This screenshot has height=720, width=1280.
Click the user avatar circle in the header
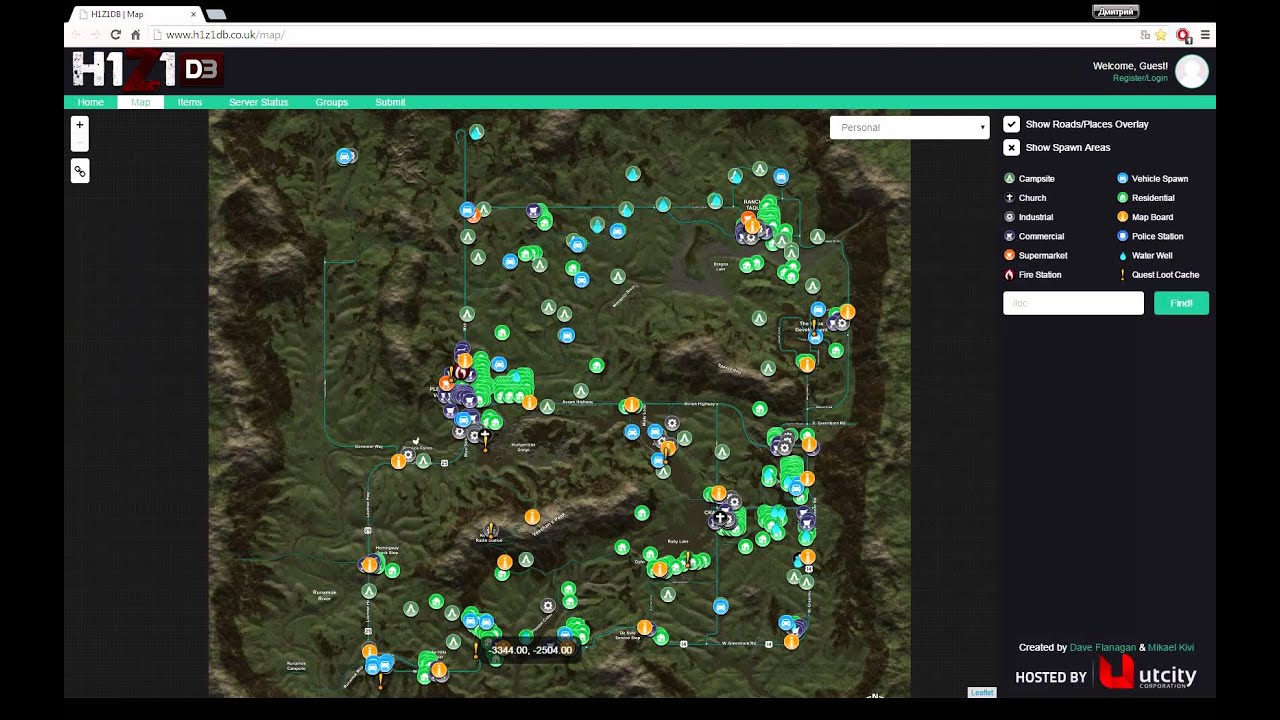(x=1192, y=71)
